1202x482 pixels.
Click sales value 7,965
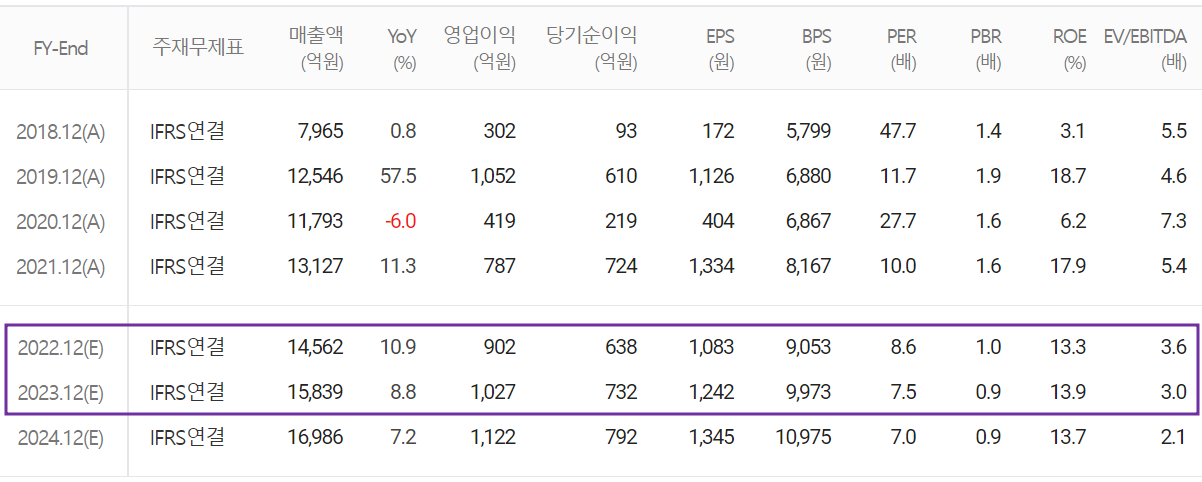pyautogui.click(x=321, y=131)
